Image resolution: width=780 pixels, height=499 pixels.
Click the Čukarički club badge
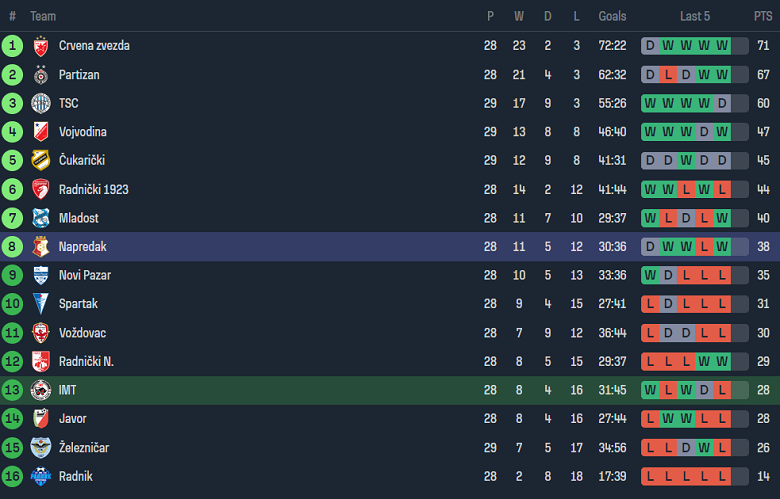click(x=41, y=161)
